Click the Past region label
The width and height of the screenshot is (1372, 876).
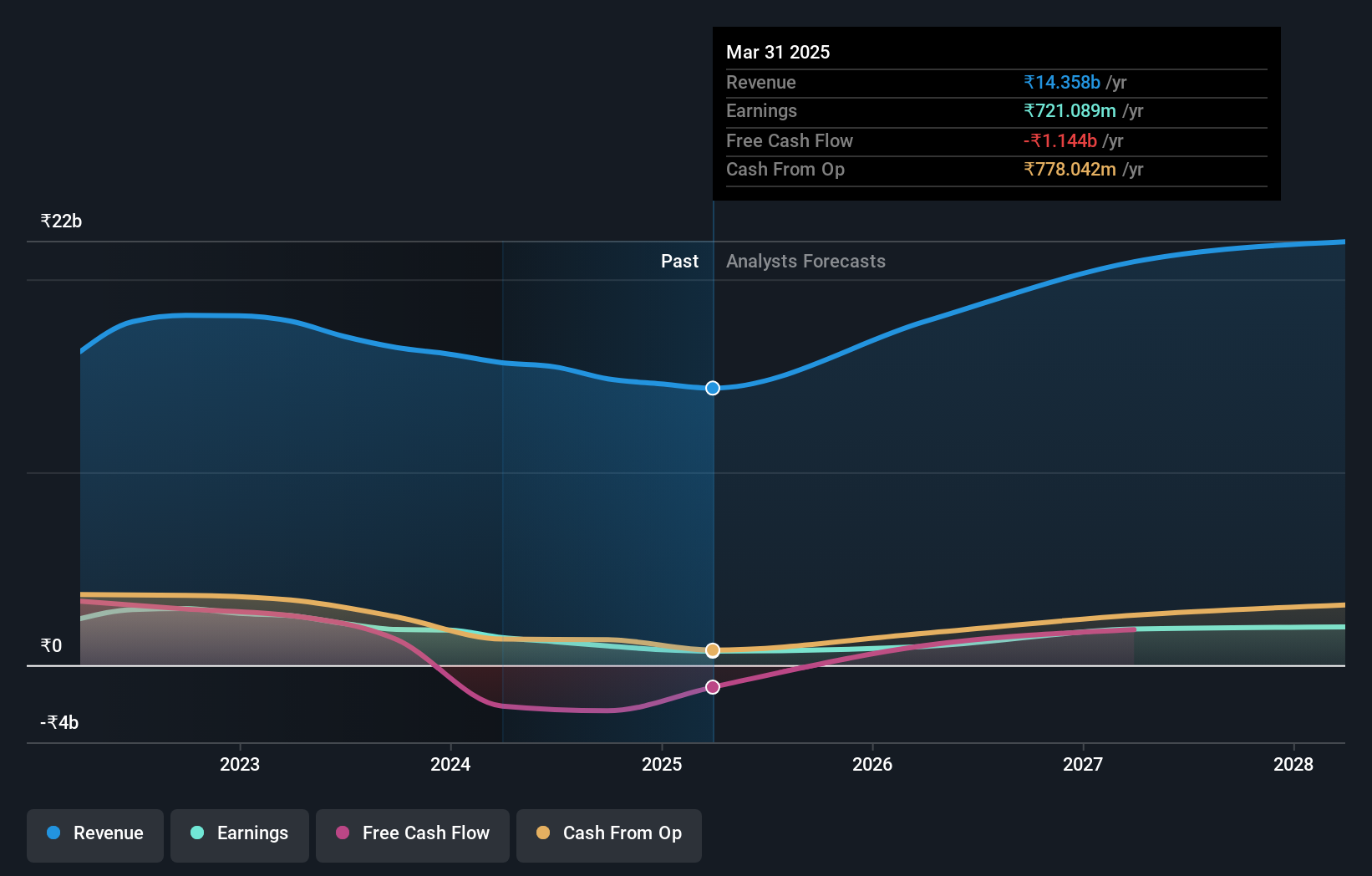click(679, 261)
